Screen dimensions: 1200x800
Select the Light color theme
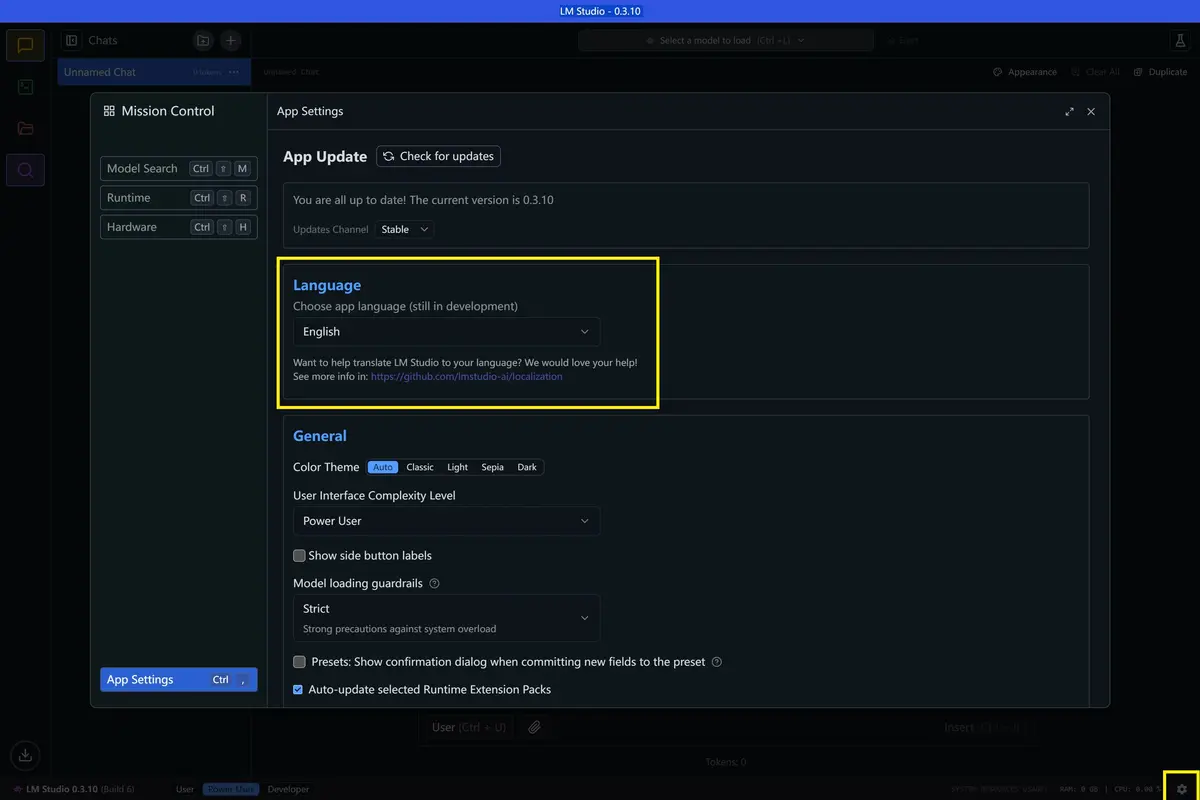point(458,467)
